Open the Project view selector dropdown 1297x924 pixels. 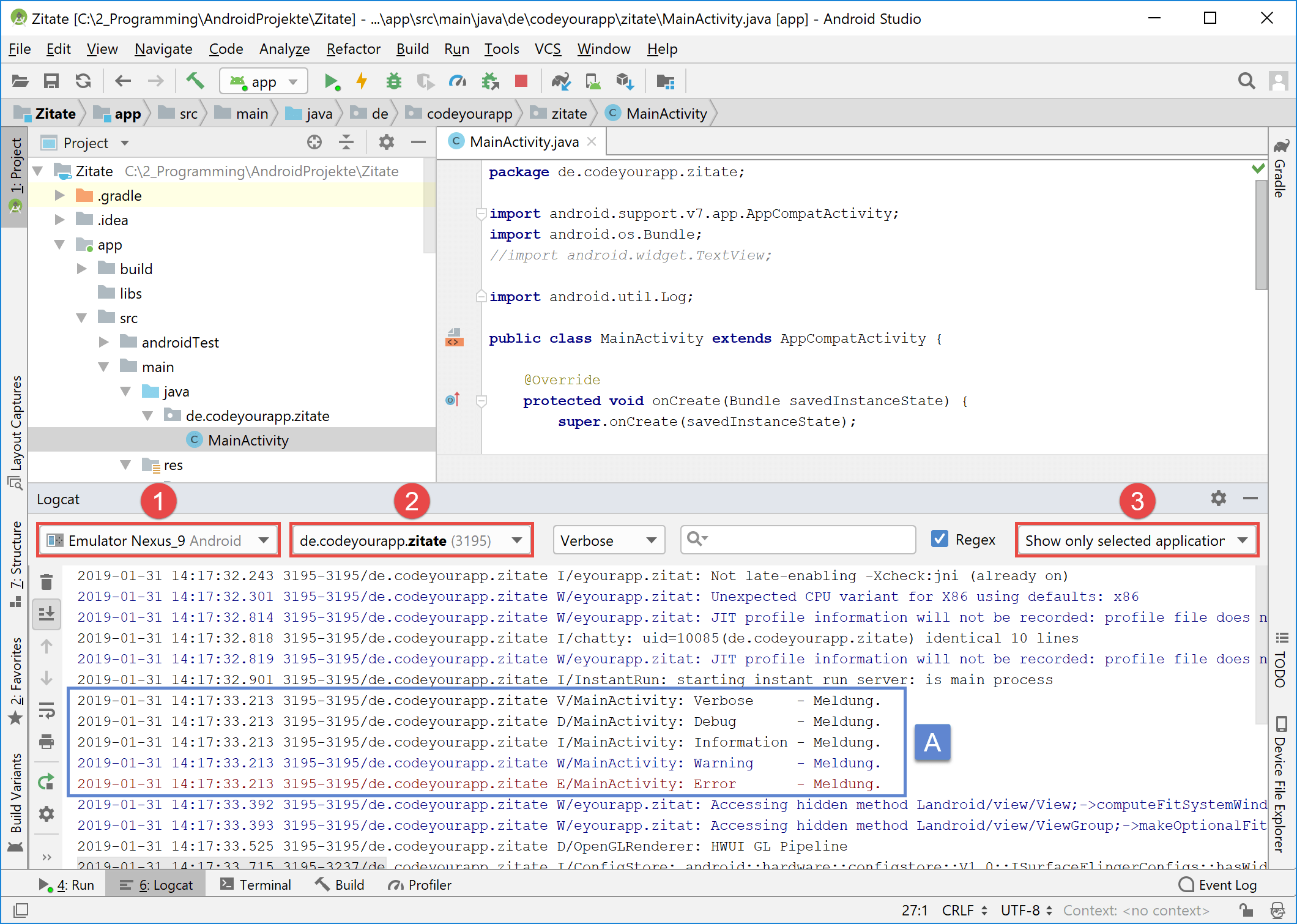[86, 143]
